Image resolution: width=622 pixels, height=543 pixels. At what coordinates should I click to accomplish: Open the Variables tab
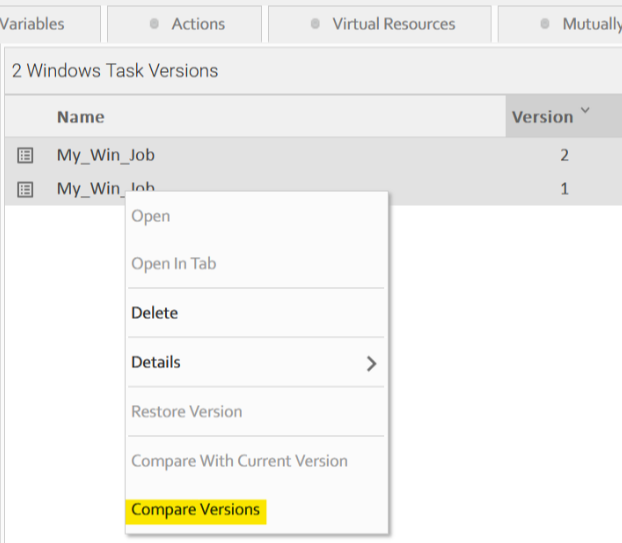point(32,23)
